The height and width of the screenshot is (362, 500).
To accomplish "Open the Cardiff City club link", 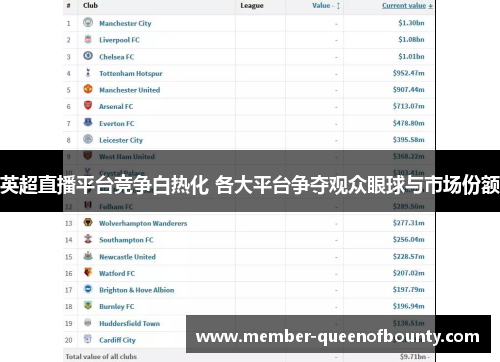I will tap(117, 340).
